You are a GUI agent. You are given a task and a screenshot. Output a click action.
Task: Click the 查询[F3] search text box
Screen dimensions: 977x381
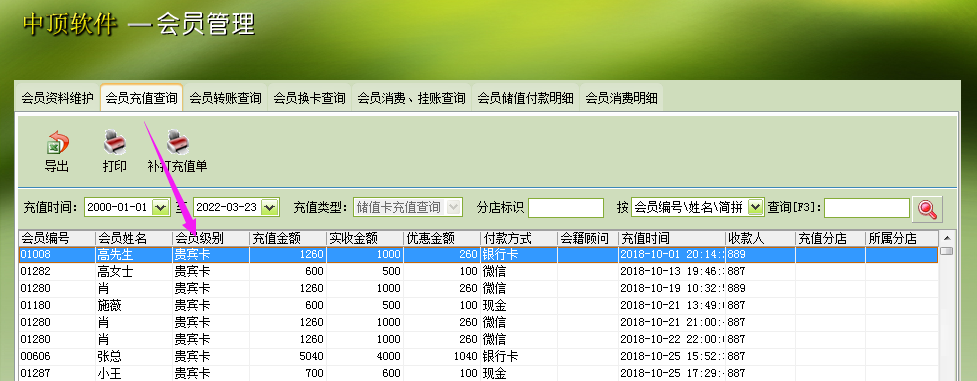(867, 208)
